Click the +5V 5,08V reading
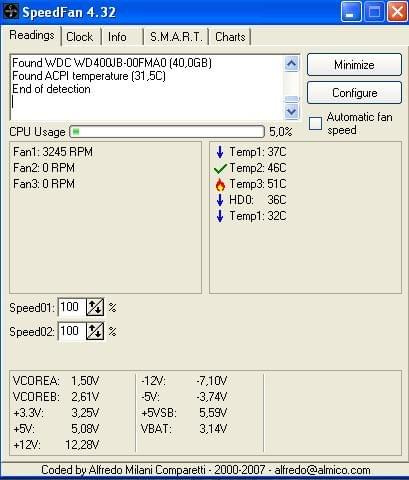 (x=56, y=429)
